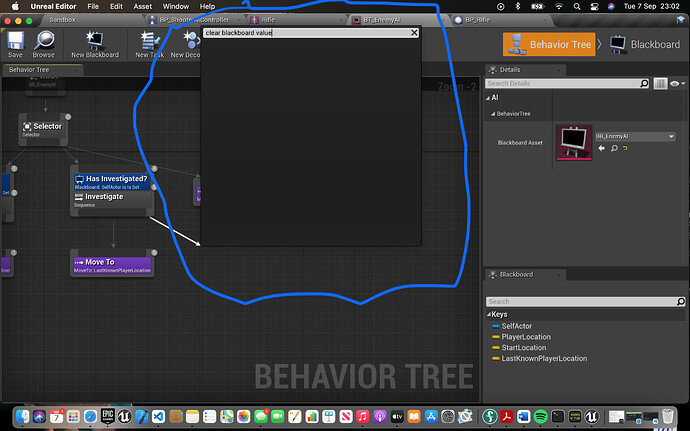
Task: Select the PlayerLocation blackboard key
Action: click(526, 337)
